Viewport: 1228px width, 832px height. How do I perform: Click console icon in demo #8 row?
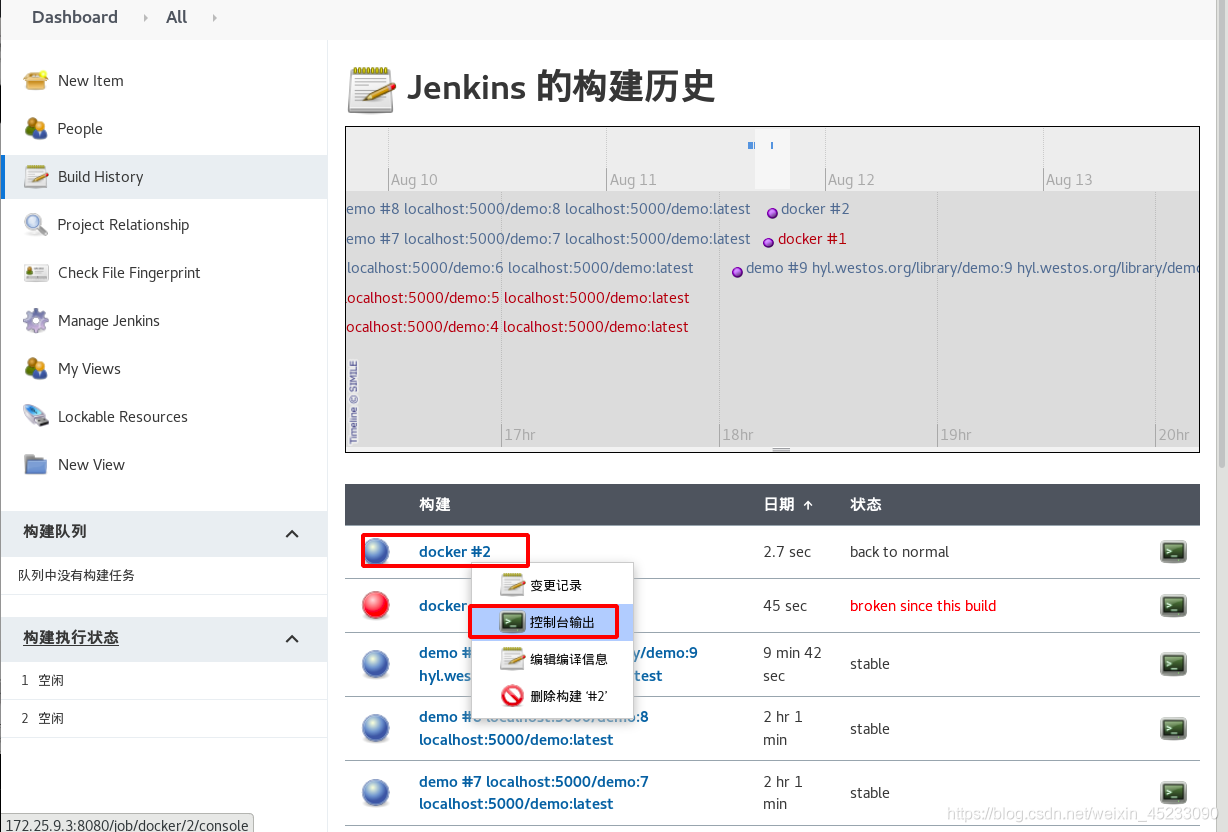pyautogui.click(x=1173, y=729)
